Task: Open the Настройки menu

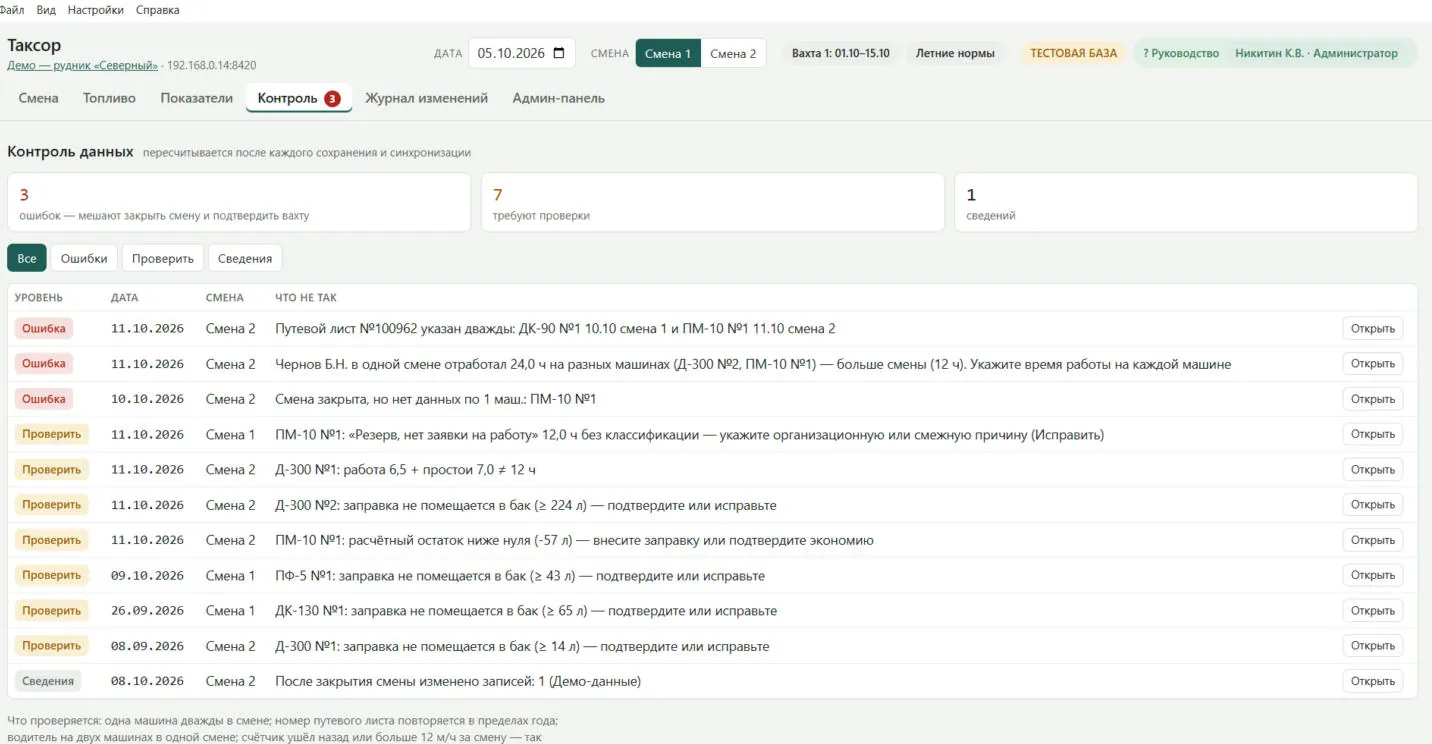Action: [x=96, y=10]
